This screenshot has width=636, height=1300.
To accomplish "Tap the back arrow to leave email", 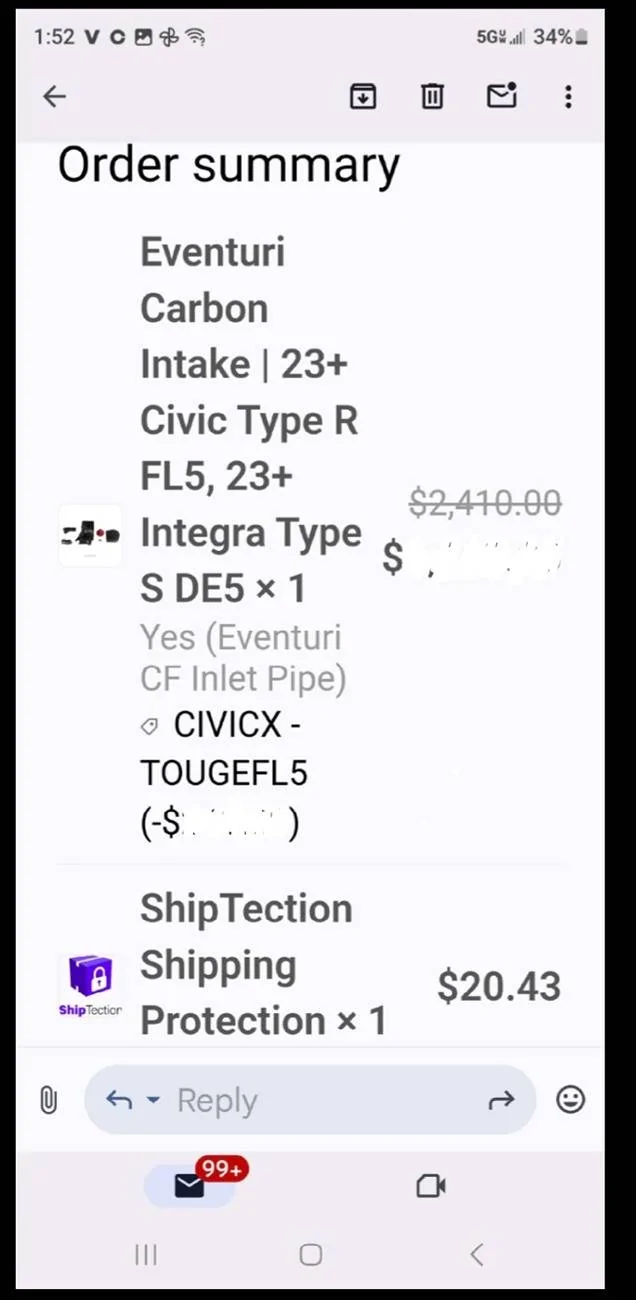I will click(54, 96).
